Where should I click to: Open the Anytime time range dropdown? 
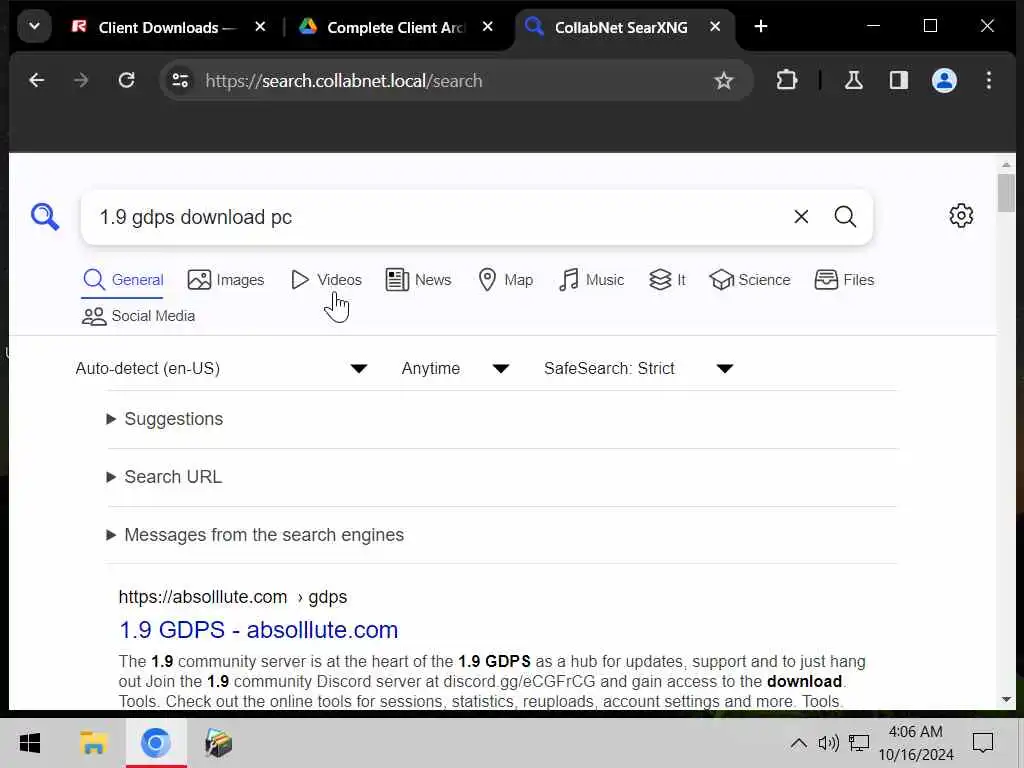tap(455, 368)
